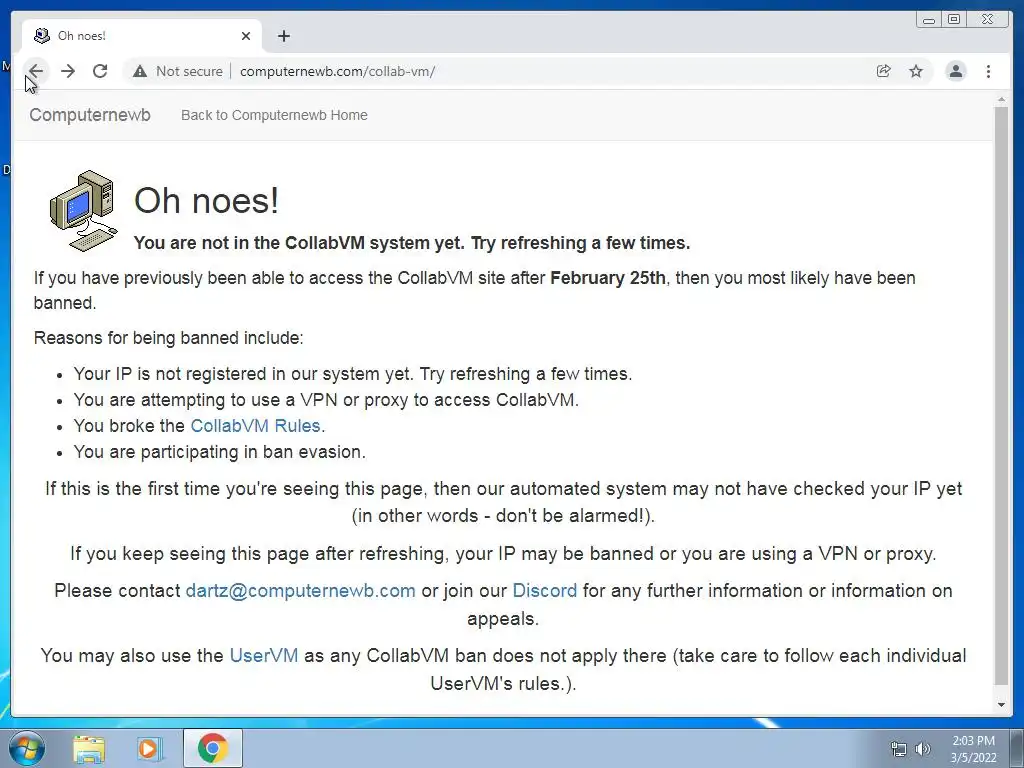This screenshot has height=768, width=1024.
Task: Click scrollbar down arrow
Action: [x=1001, y=705]
